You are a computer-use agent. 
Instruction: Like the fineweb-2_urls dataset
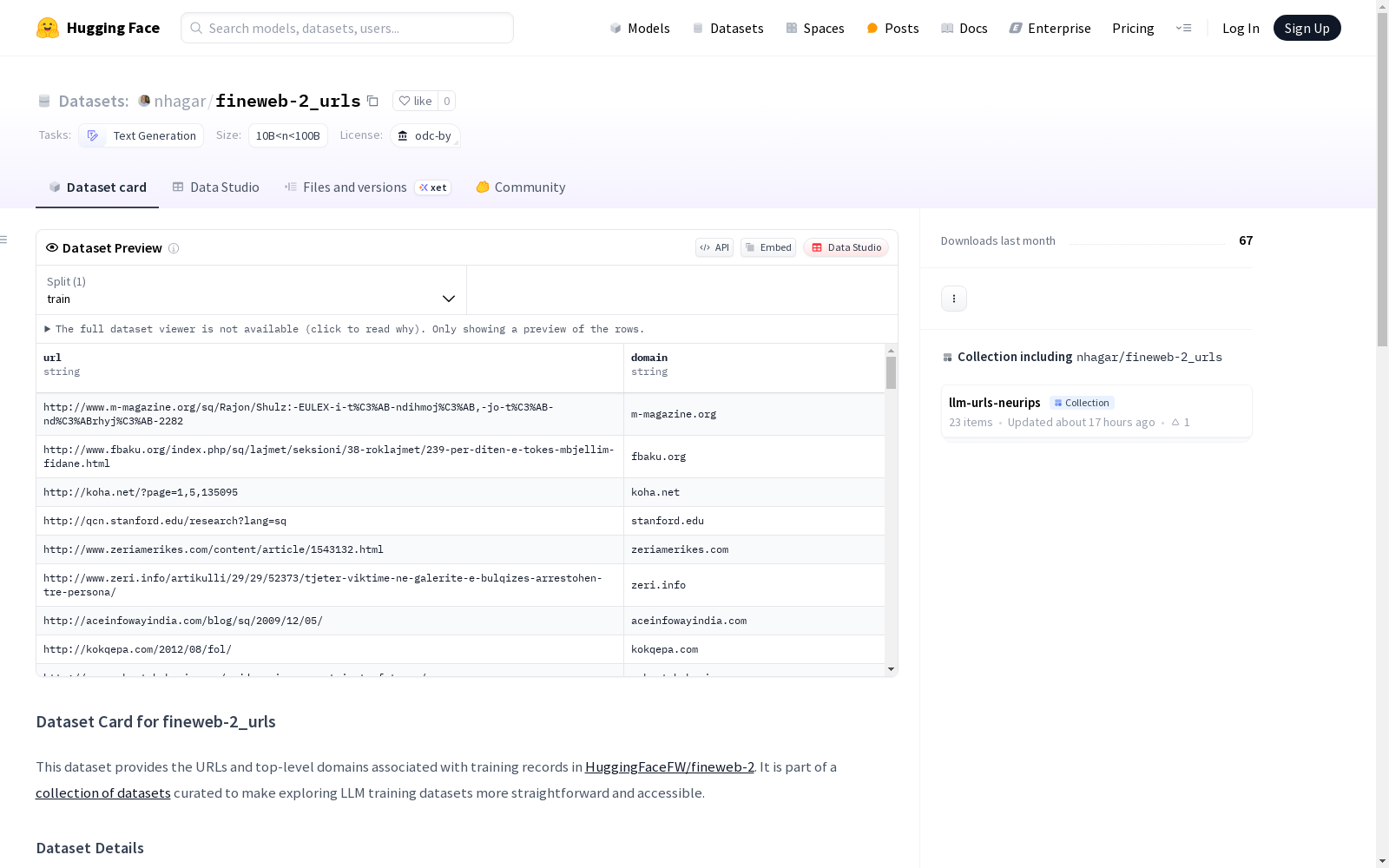[x=415, y=101]
